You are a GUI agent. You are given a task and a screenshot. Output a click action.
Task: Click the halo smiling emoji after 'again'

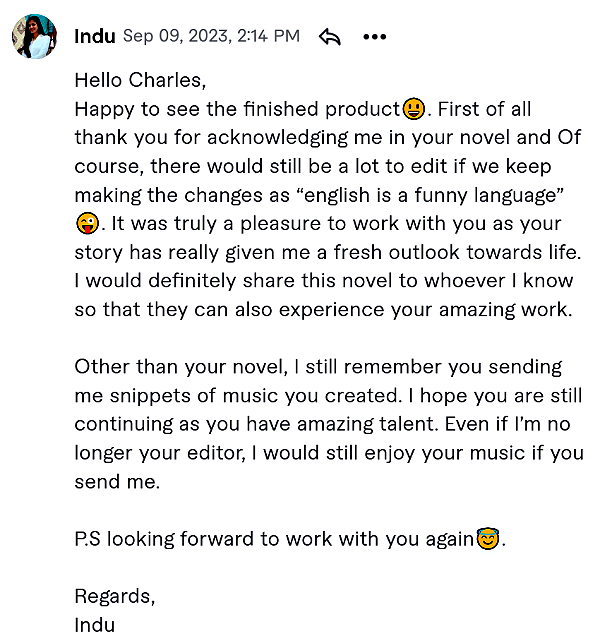[x=487, y=538]
